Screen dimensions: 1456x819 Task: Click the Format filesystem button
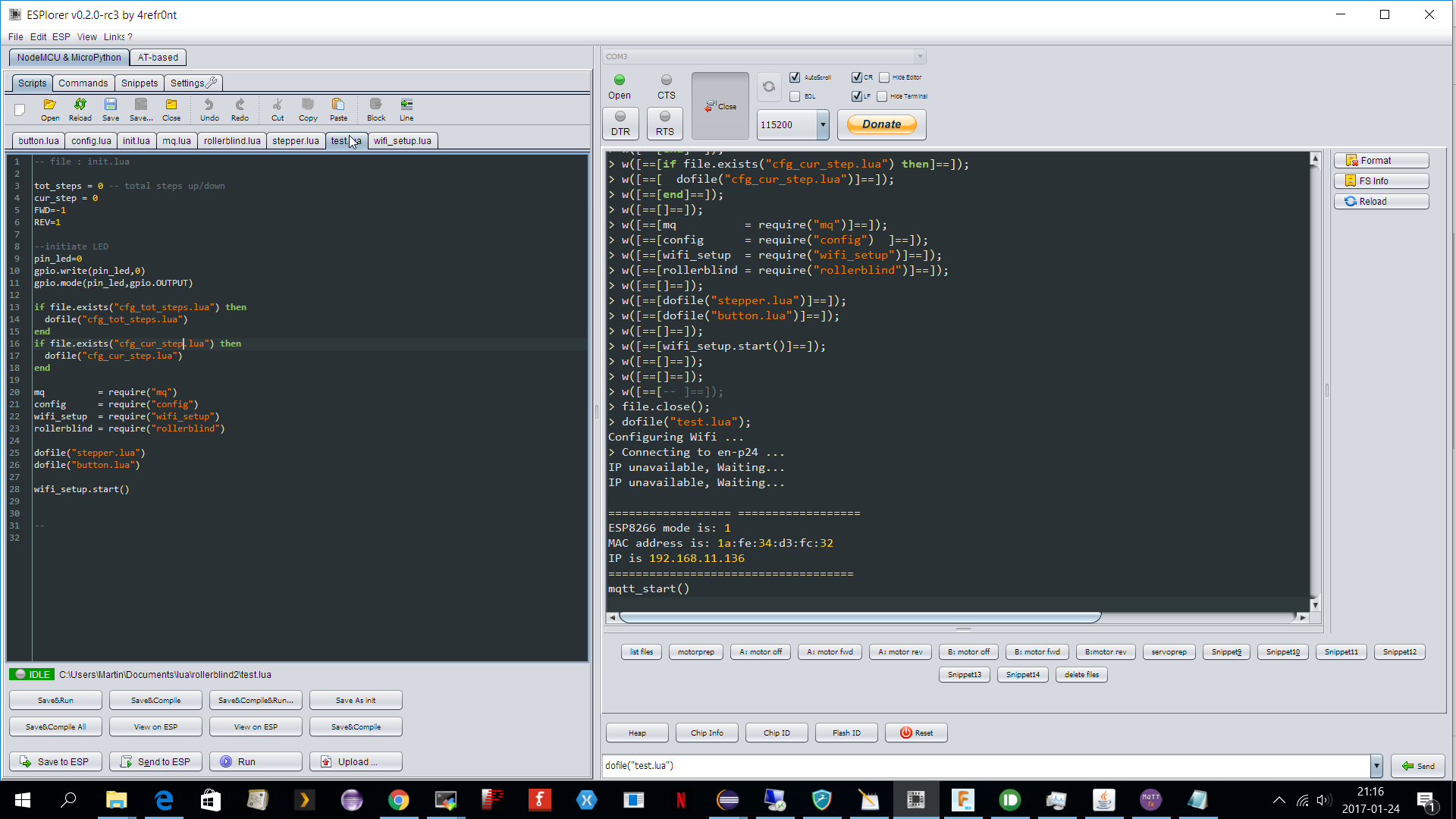click(1381, 160)
